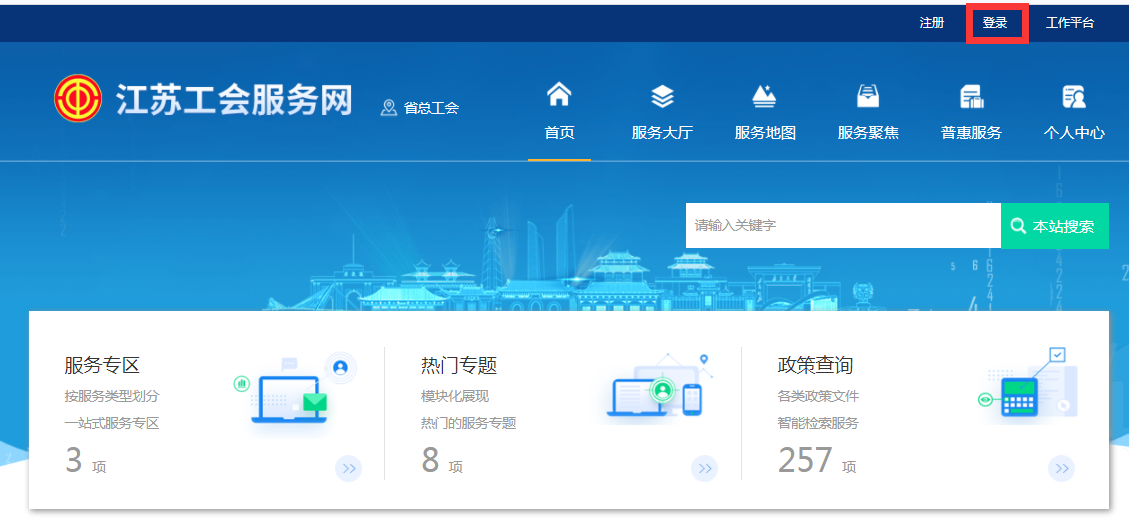
Task: Click the text 一站式服务专区
Action: pos(112,423)
